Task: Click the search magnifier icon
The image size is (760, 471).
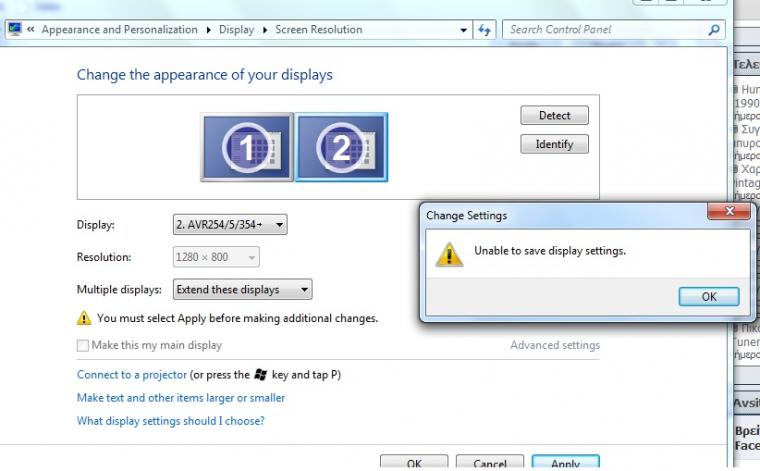Action: click(x=713, y=30)
